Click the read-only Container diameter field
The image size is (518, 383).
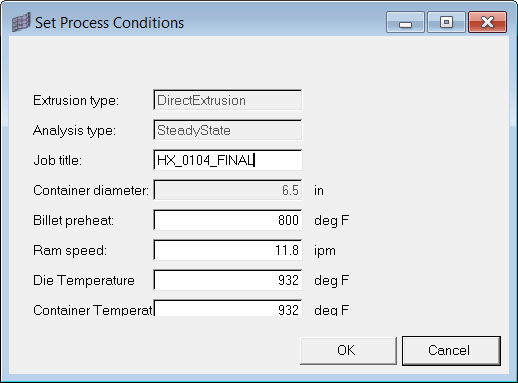(x=228, y=190)
